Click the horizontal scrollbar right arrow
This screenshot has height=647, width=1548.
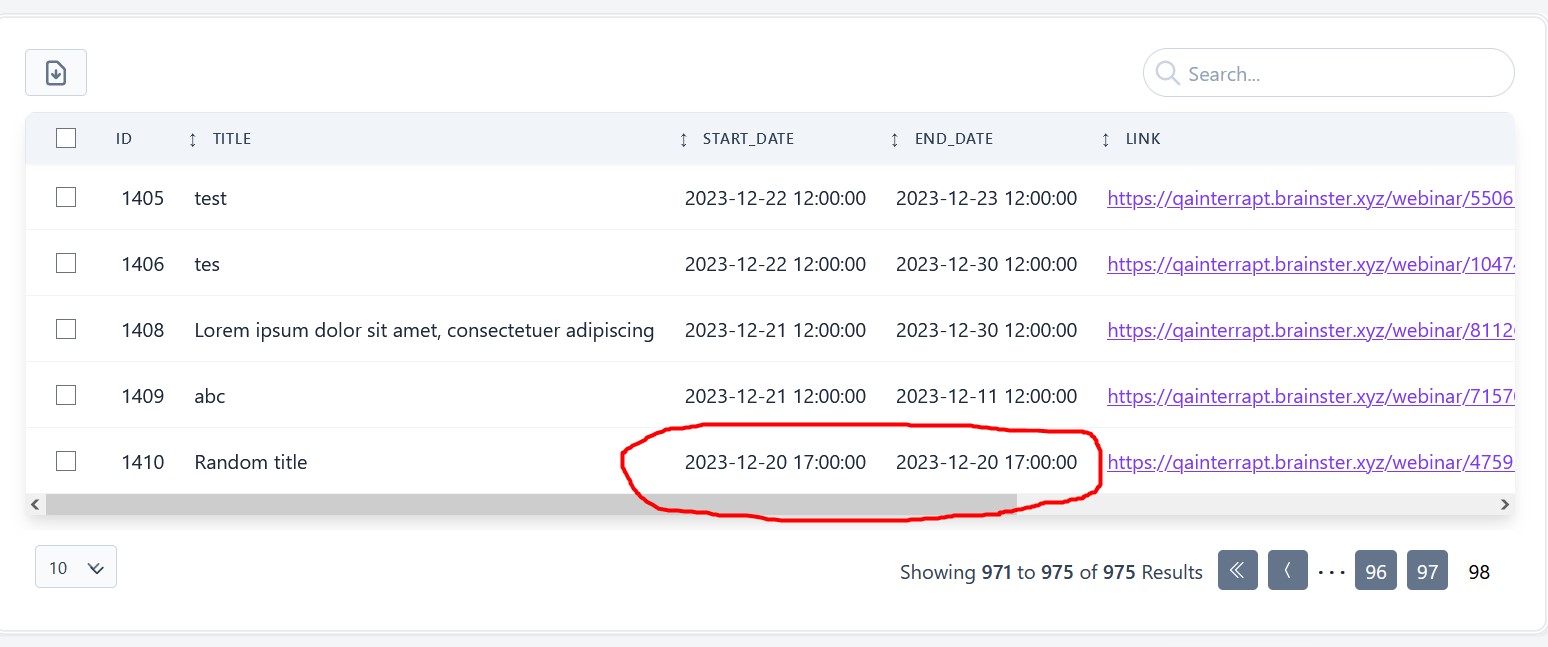pos(1504,505)
